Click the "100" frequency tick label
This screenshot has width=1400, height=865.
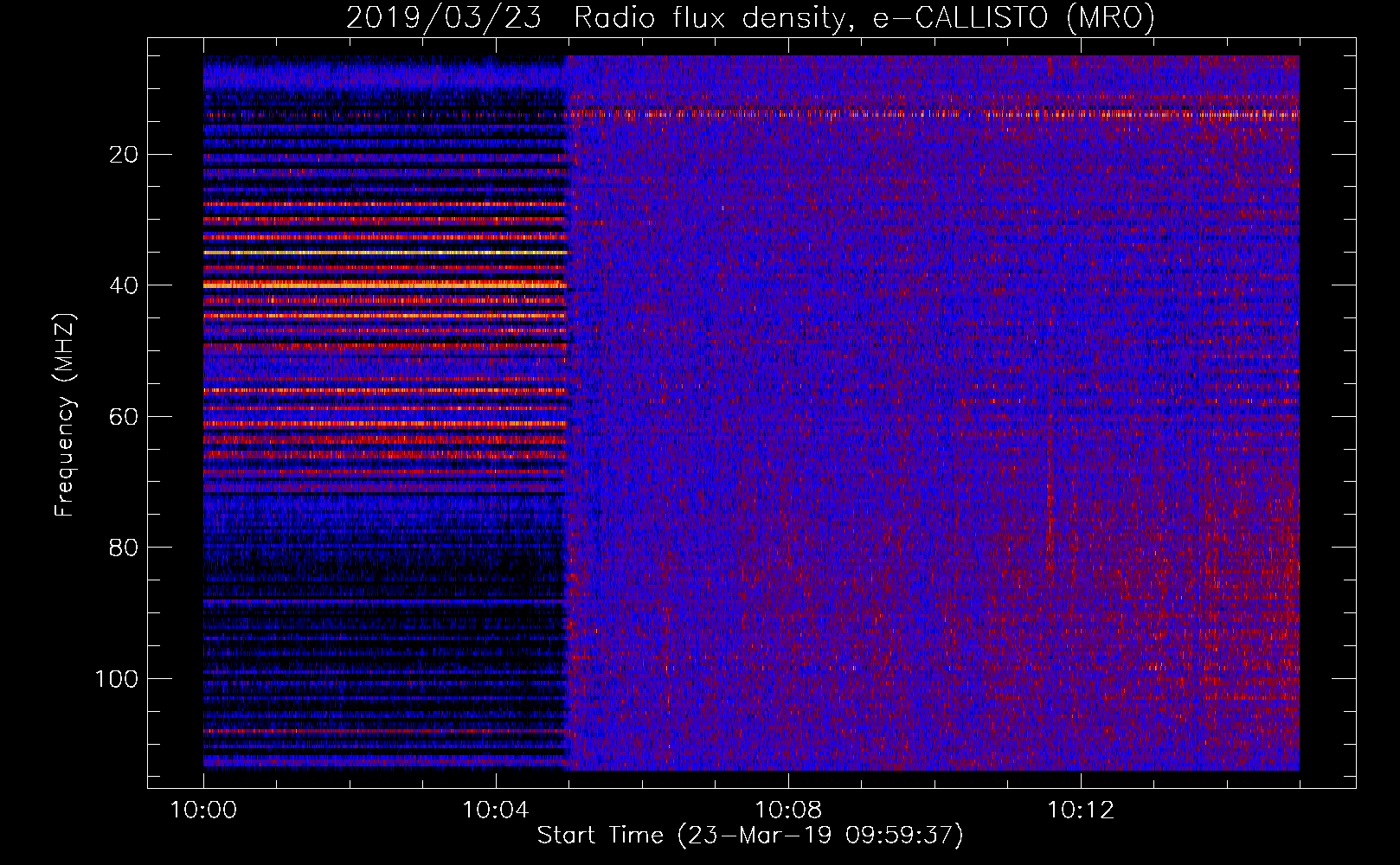pos(117,679)
